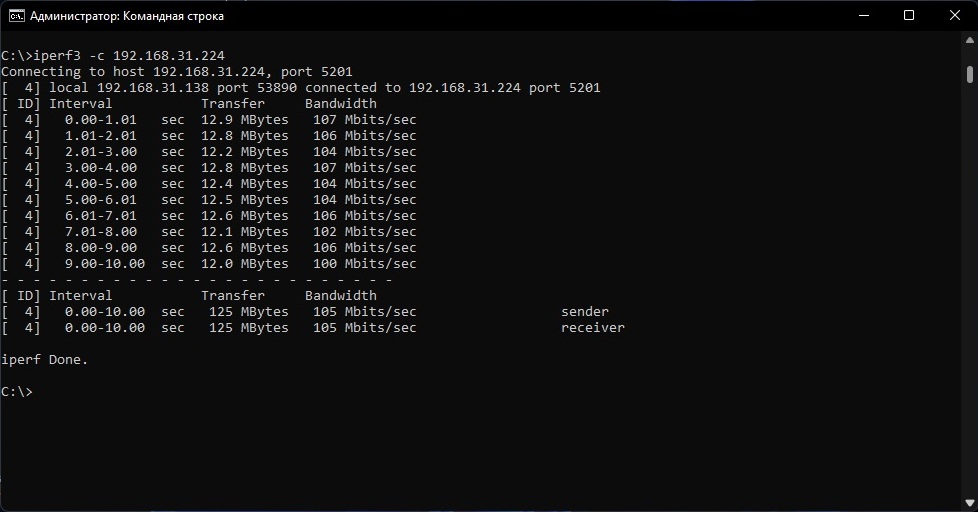Minimize the Command Prompt window
The image size is (978, 512).
point(863,16)
